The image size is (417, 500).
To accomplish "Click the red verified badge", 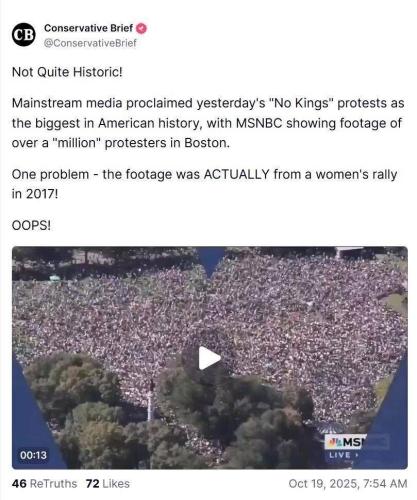I will [x=142, y=29].
